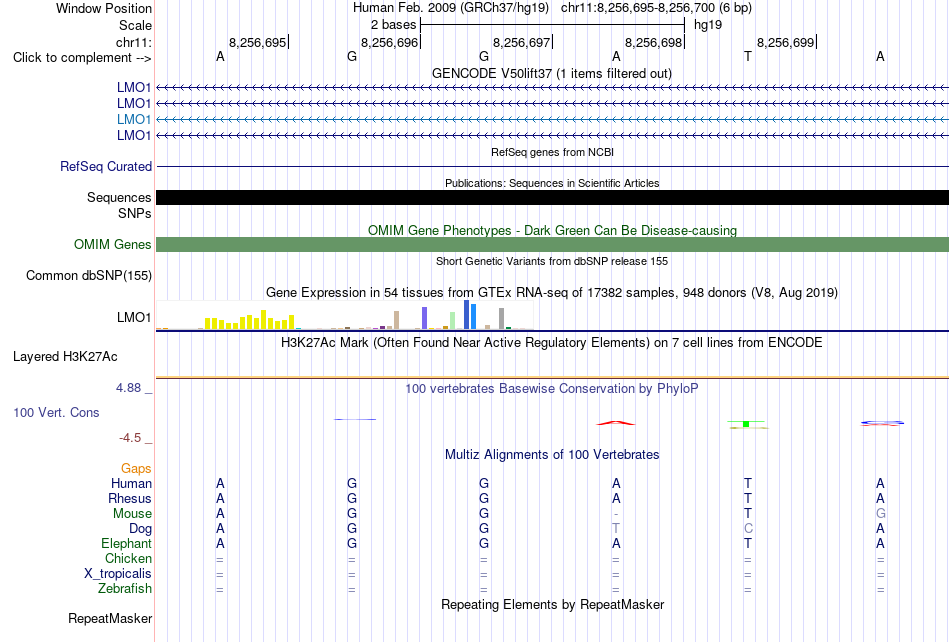The height and width of the screenshot is (642, 950).
Task: Click the Chicken species label
Action: point(128,558)
